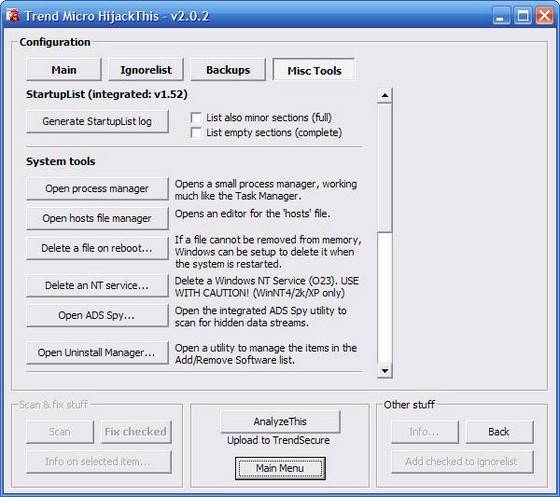Open the Ignorelist tab
Screen dimensions: 560x497
146,70
